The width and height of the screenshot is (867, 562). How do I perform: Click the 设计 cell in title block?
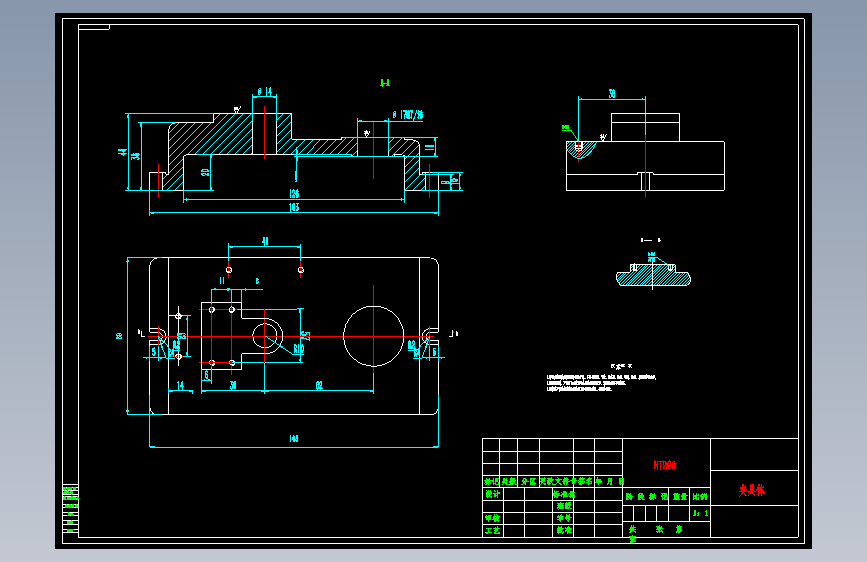tap(493, 494)
